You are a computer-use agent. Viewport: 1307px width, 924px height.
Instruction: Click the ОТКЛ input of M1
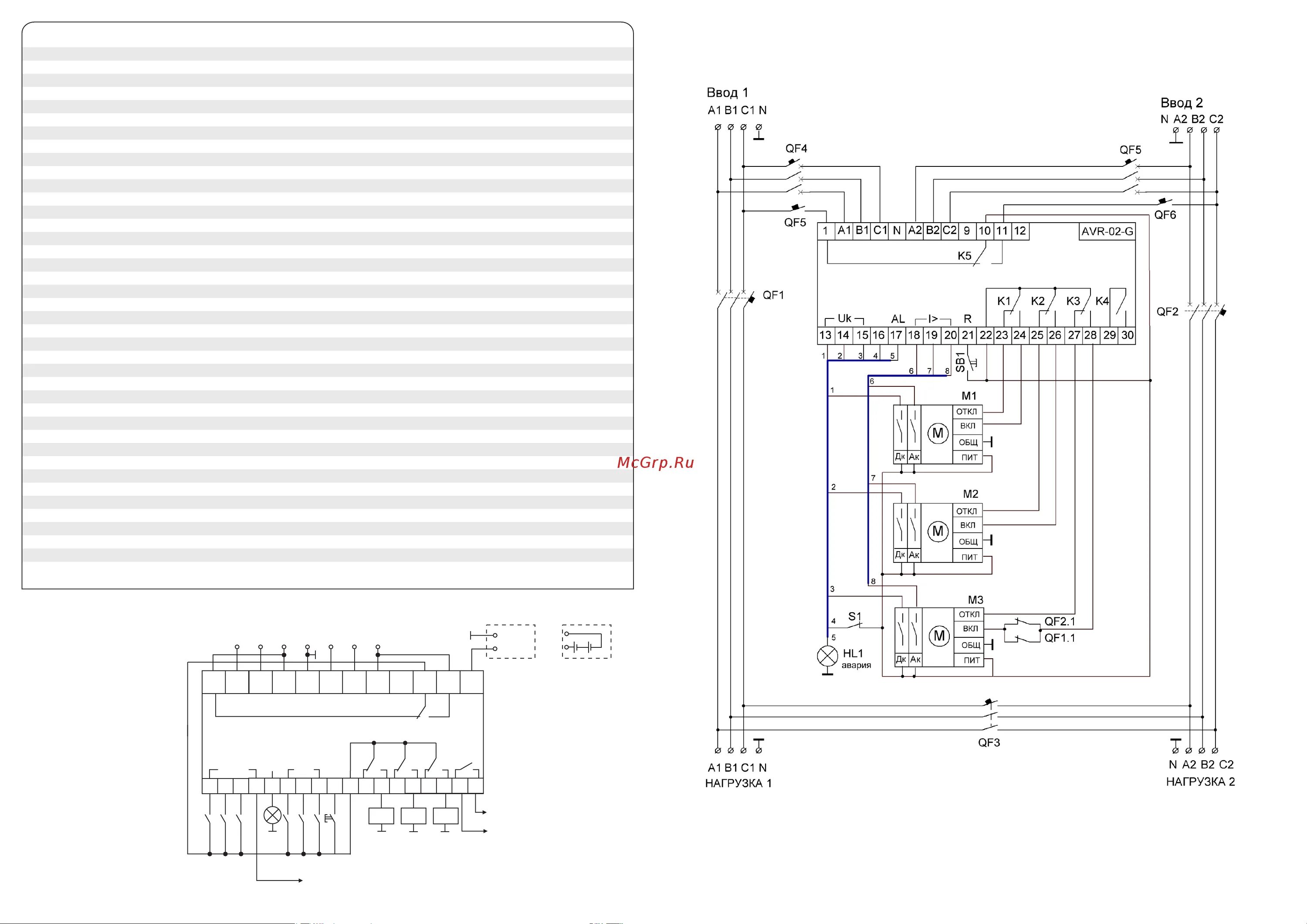(x=967, y=412)
